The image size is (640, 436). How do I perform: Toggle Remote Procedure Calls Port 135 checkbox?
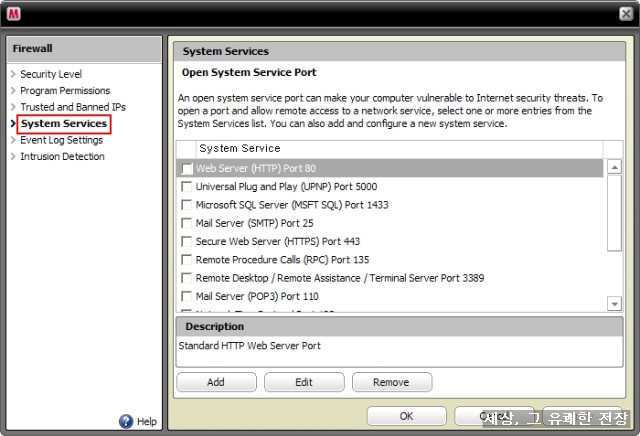(187, 260)
